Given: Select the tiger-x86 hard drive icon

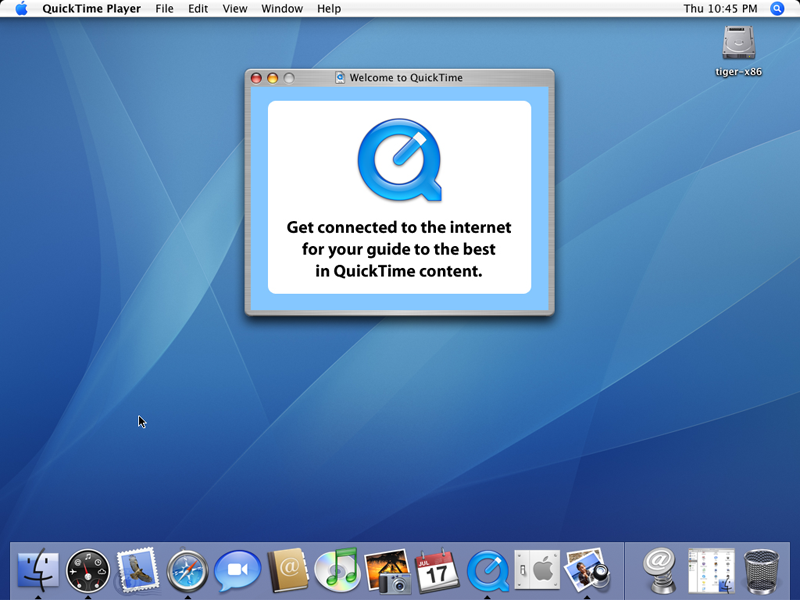Looking at the screenshot, I should (739, 44).
